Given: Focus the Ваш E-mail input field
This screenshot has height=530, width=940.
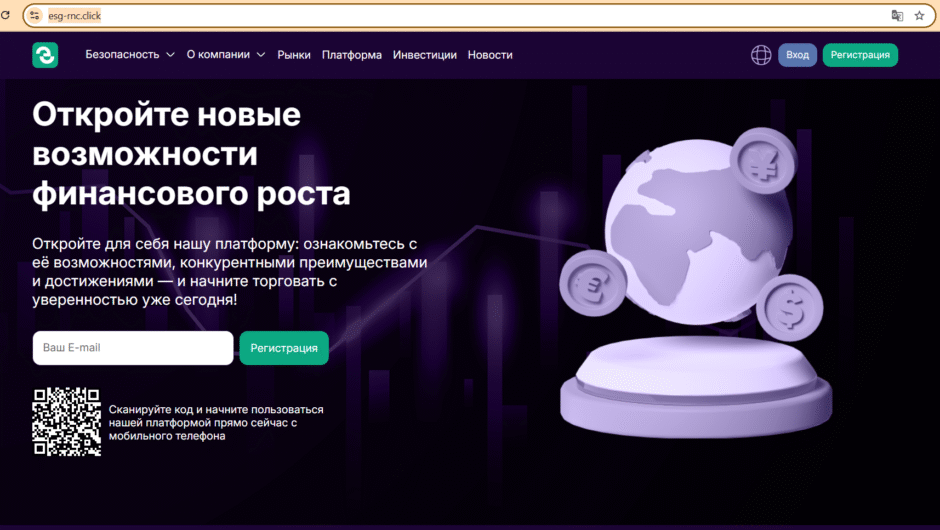Looking at the screenshot, I should tap(133, 348).
